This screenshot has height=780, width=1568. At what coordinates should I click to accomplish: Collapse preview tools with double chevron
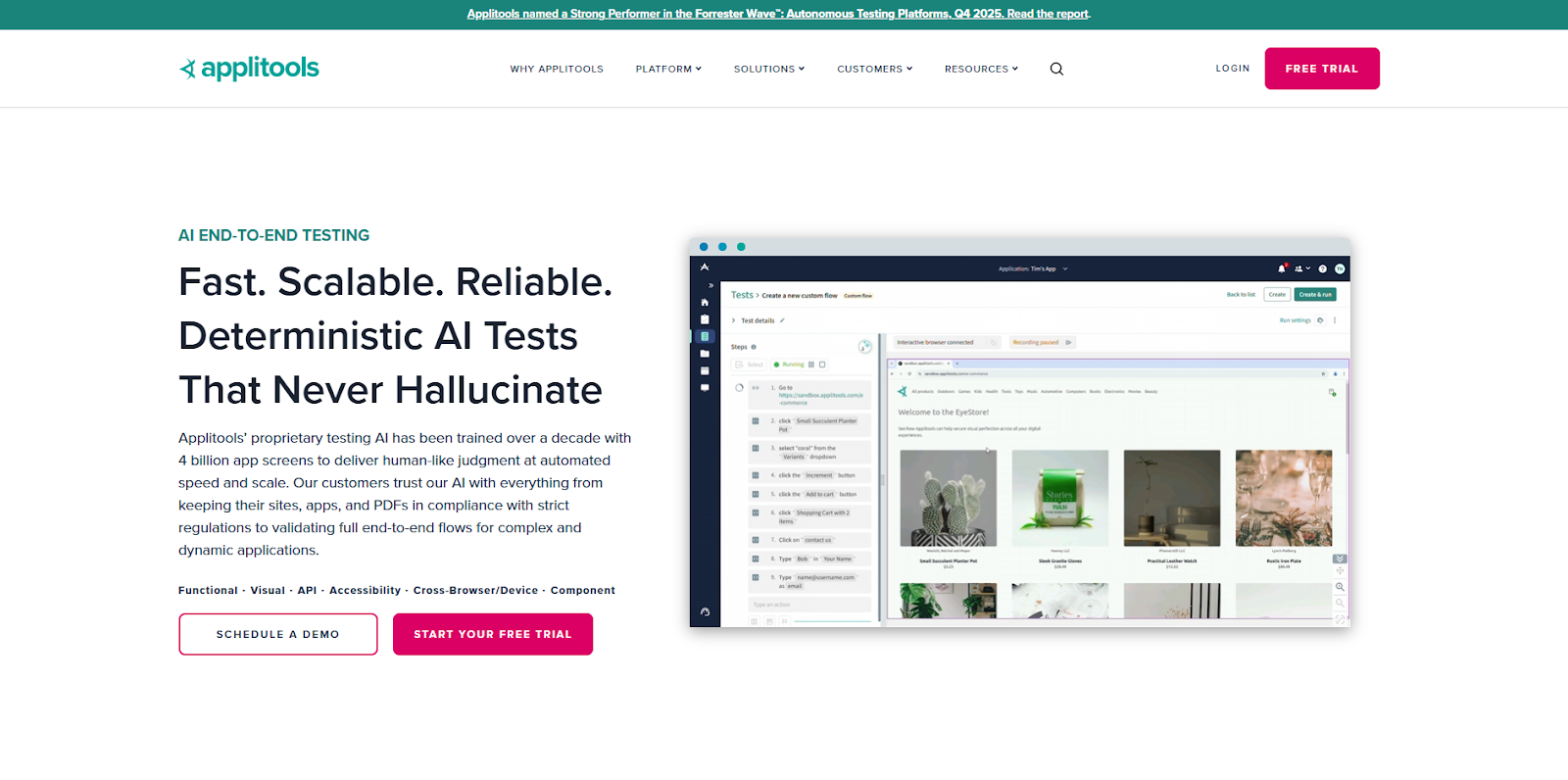coord(1340,559)
